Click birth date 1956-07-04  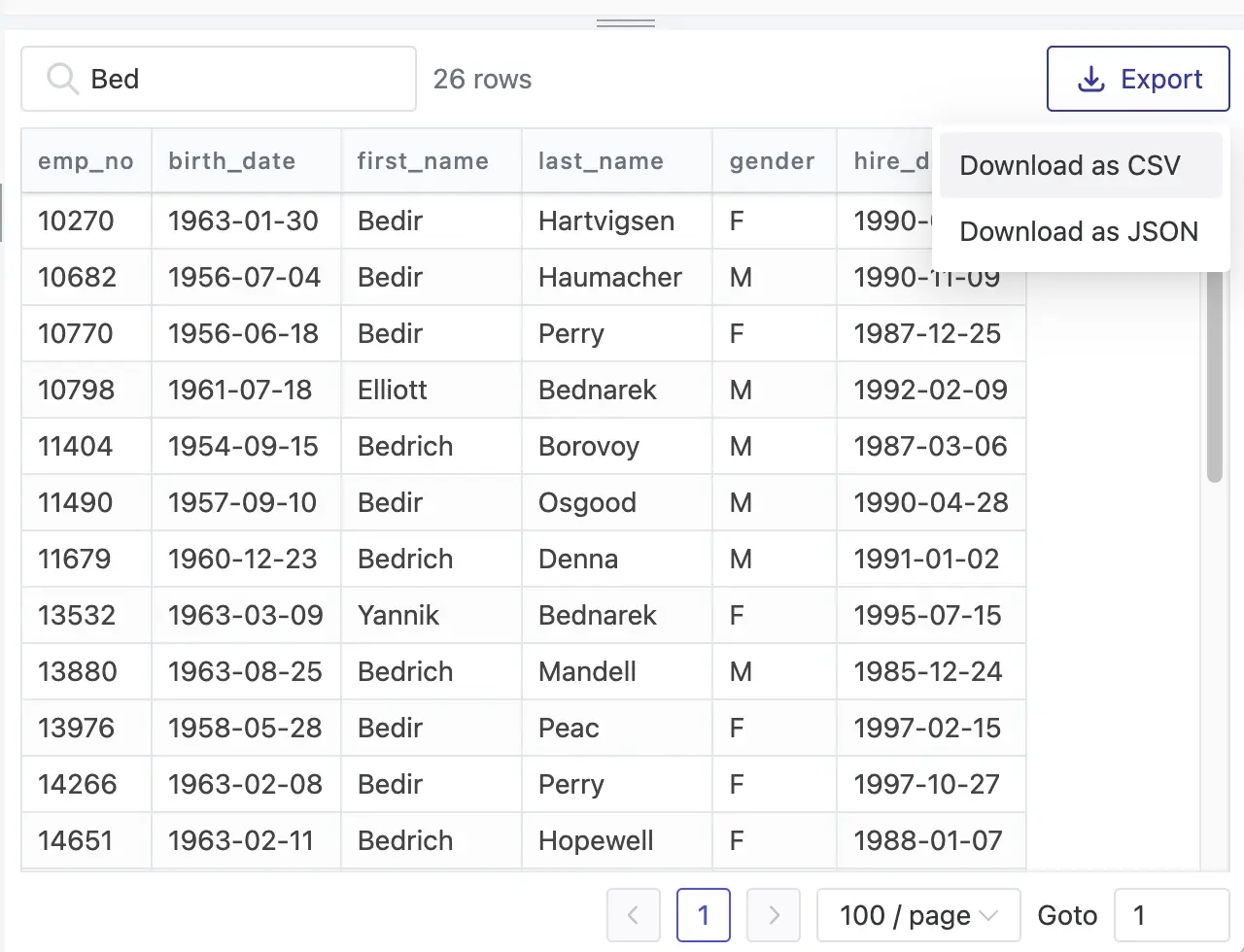tap(244, 277)
